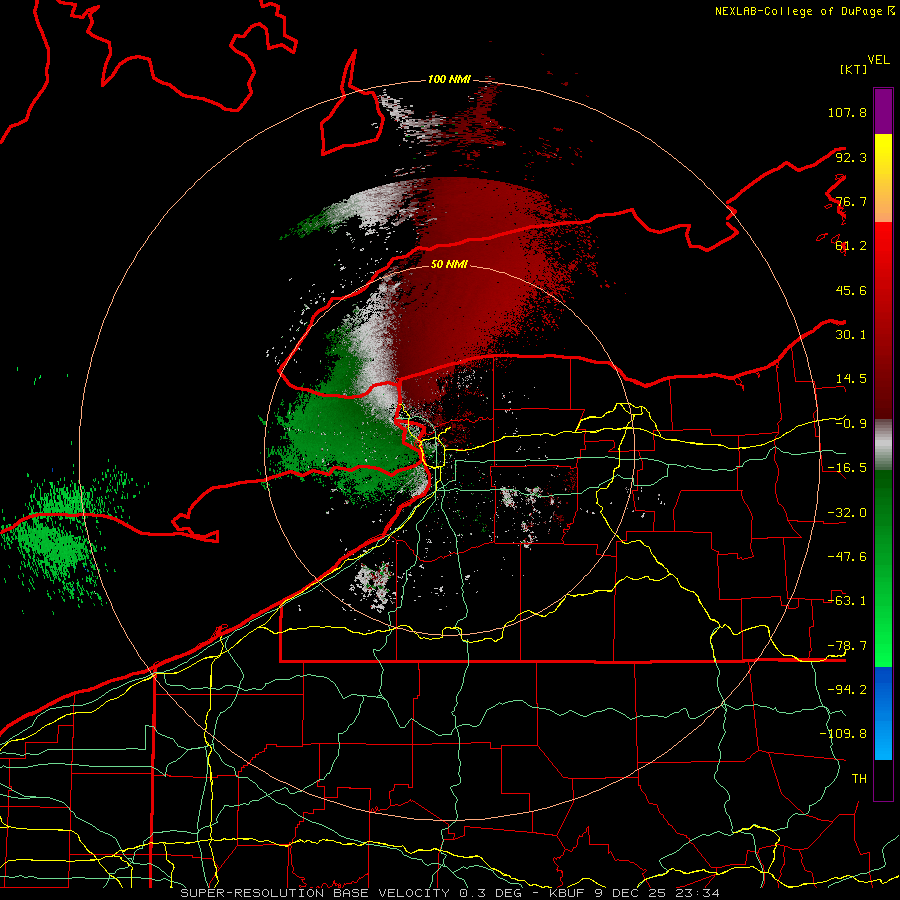Click the -16.5 legend value

point(847,468)
